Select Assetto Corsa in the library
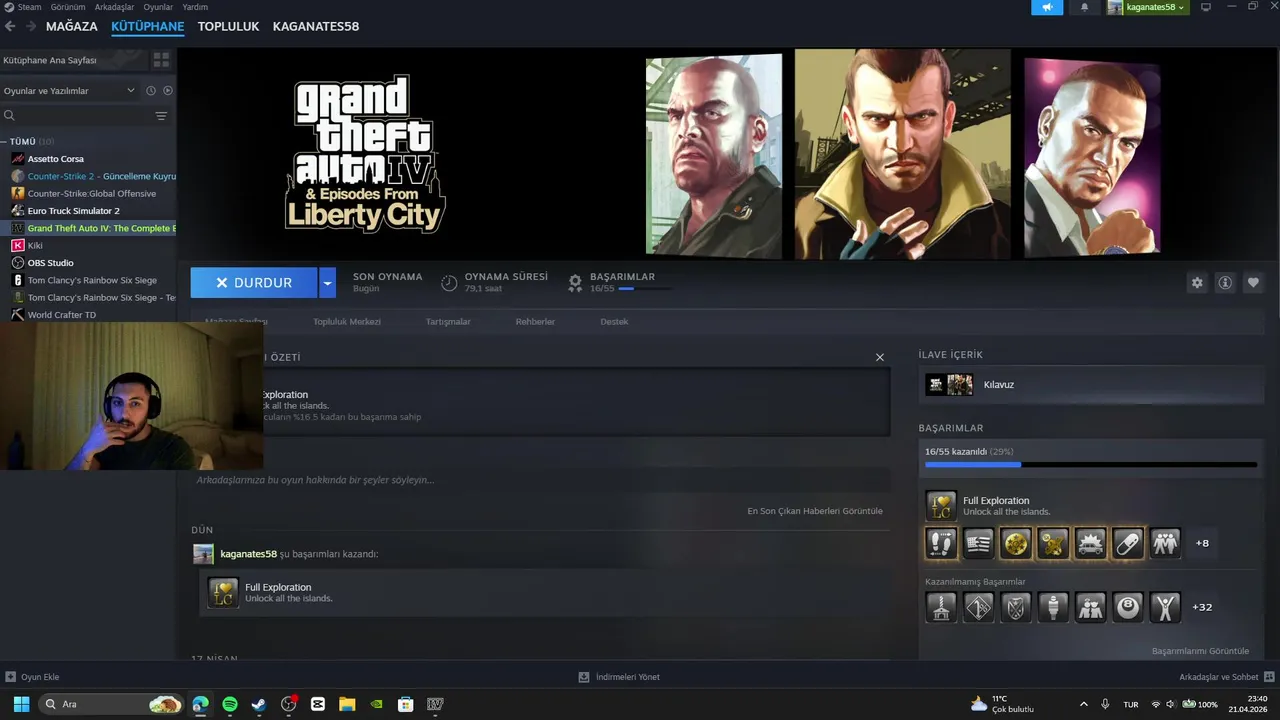The width and height of the screenshot is (1280, 720). pyautogui.click(x=56, y=159)
